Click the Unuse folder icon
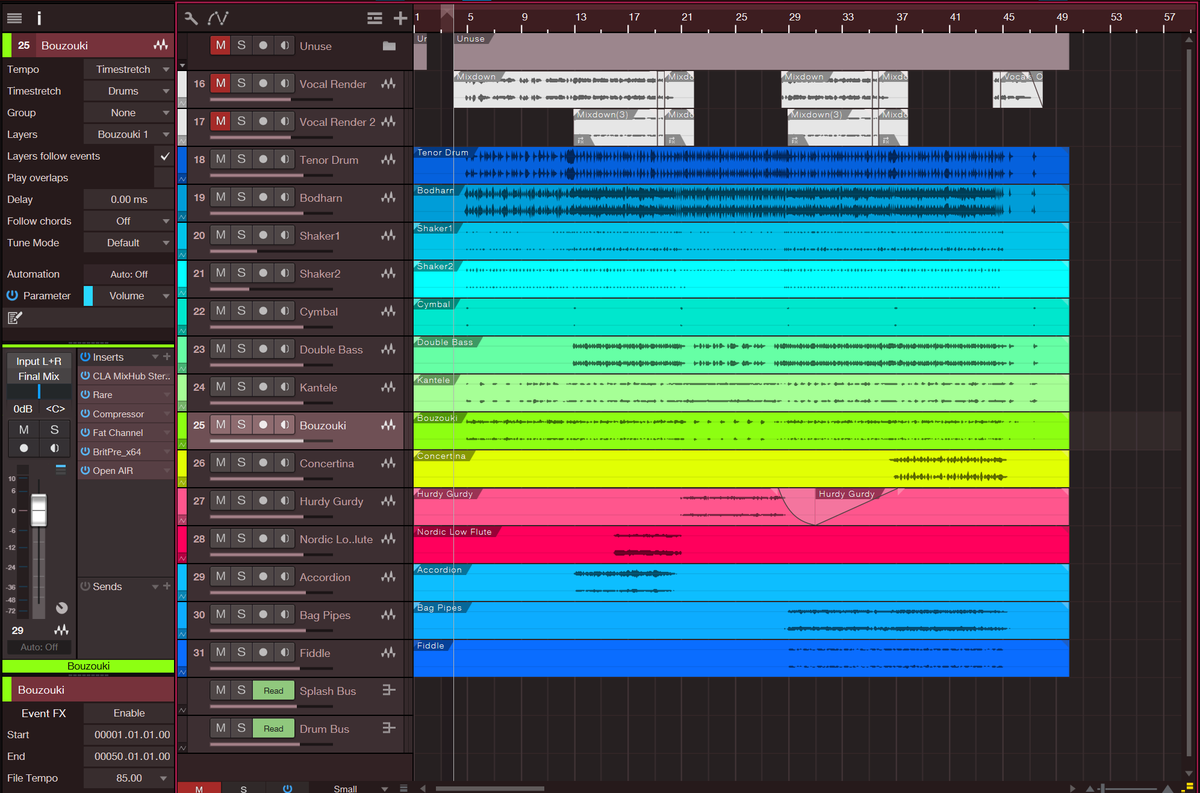 [389, 46]
